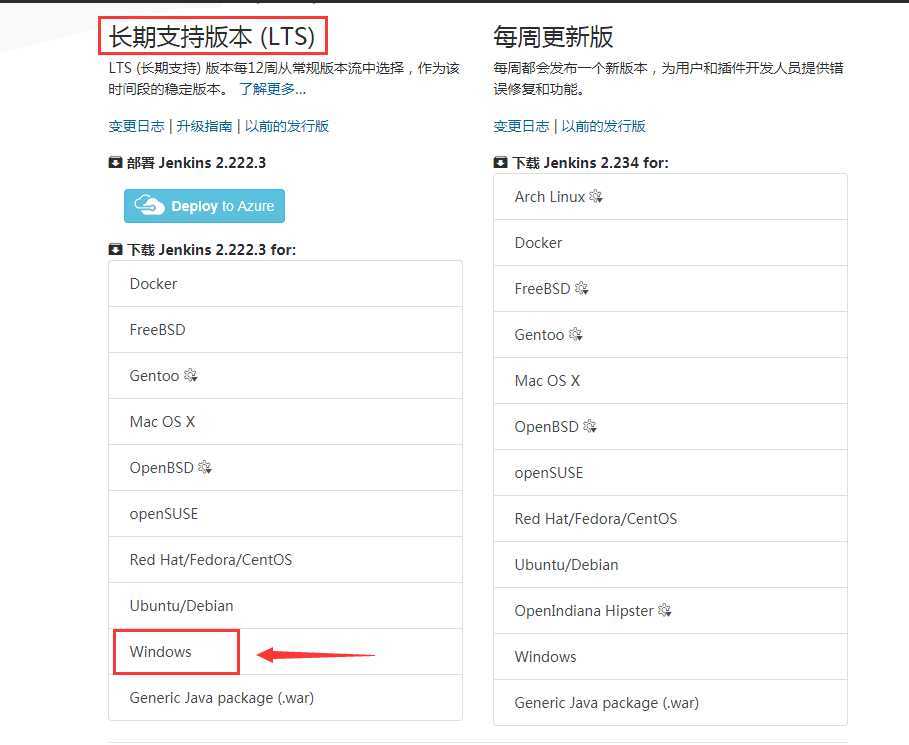Click gear icon next to Arch Linux

tap(596, 196)
